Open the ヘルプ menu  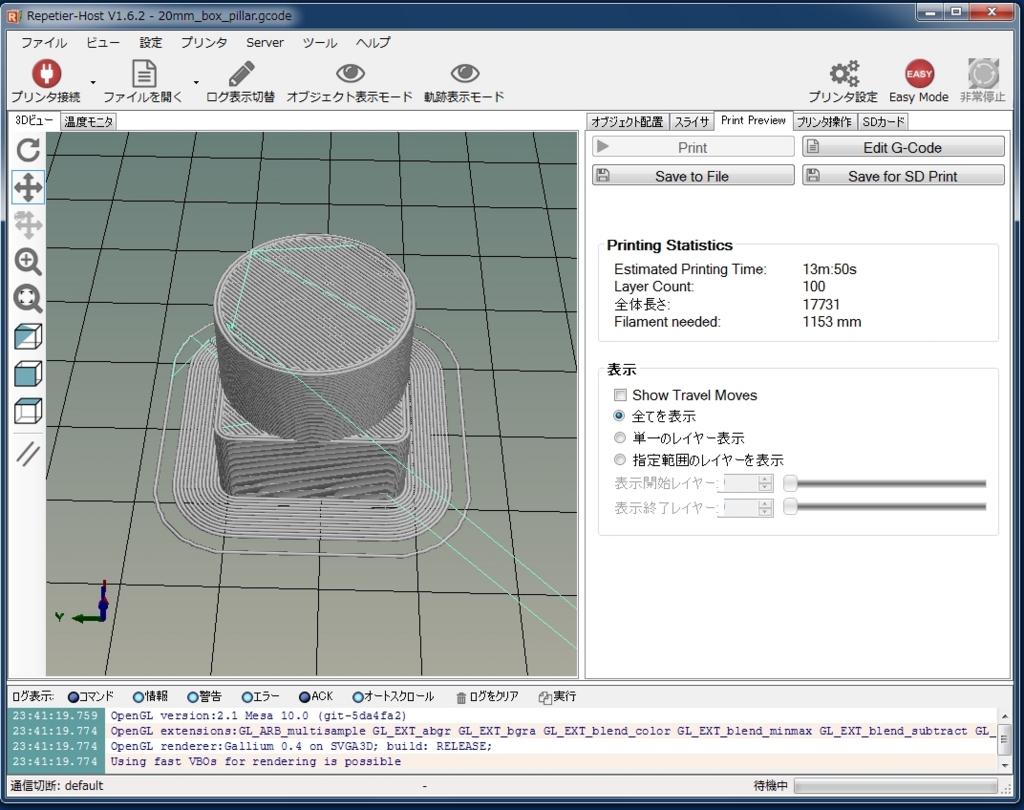373,42
